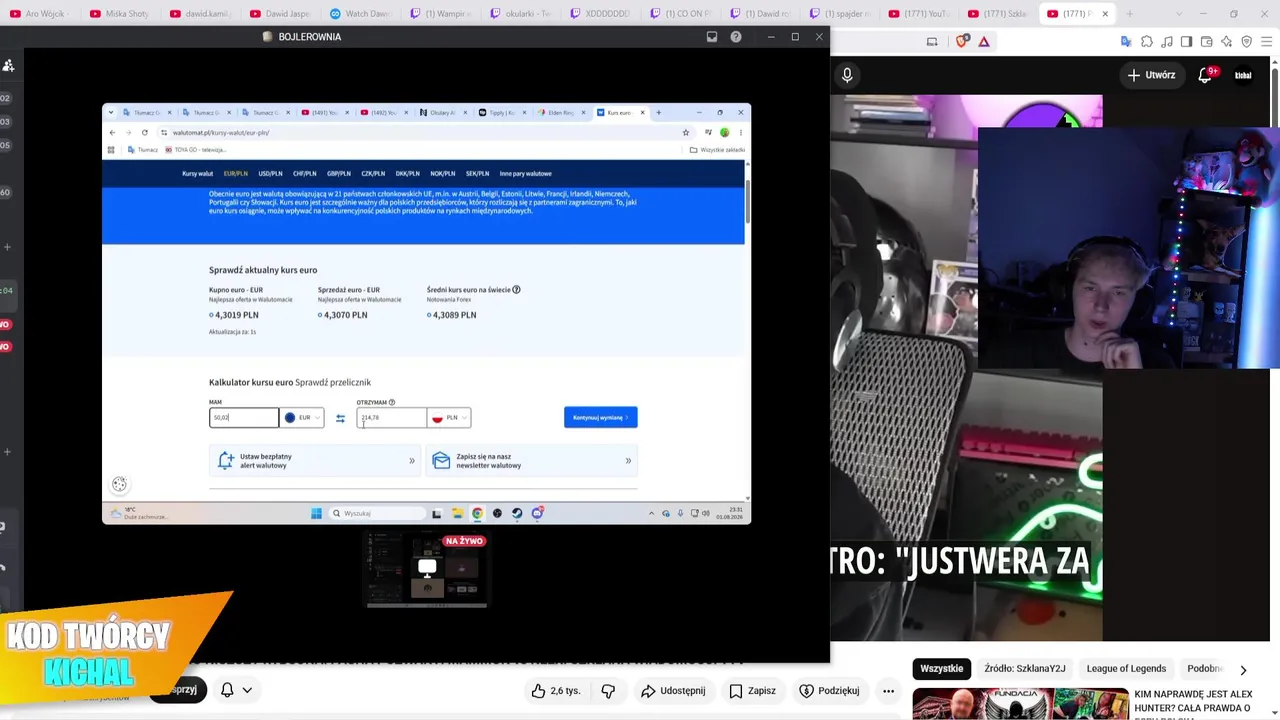Screen dimensions: 1280x720
Task: Click the info icon beside Średni kurs euro
Action: [x=516, y=290]
